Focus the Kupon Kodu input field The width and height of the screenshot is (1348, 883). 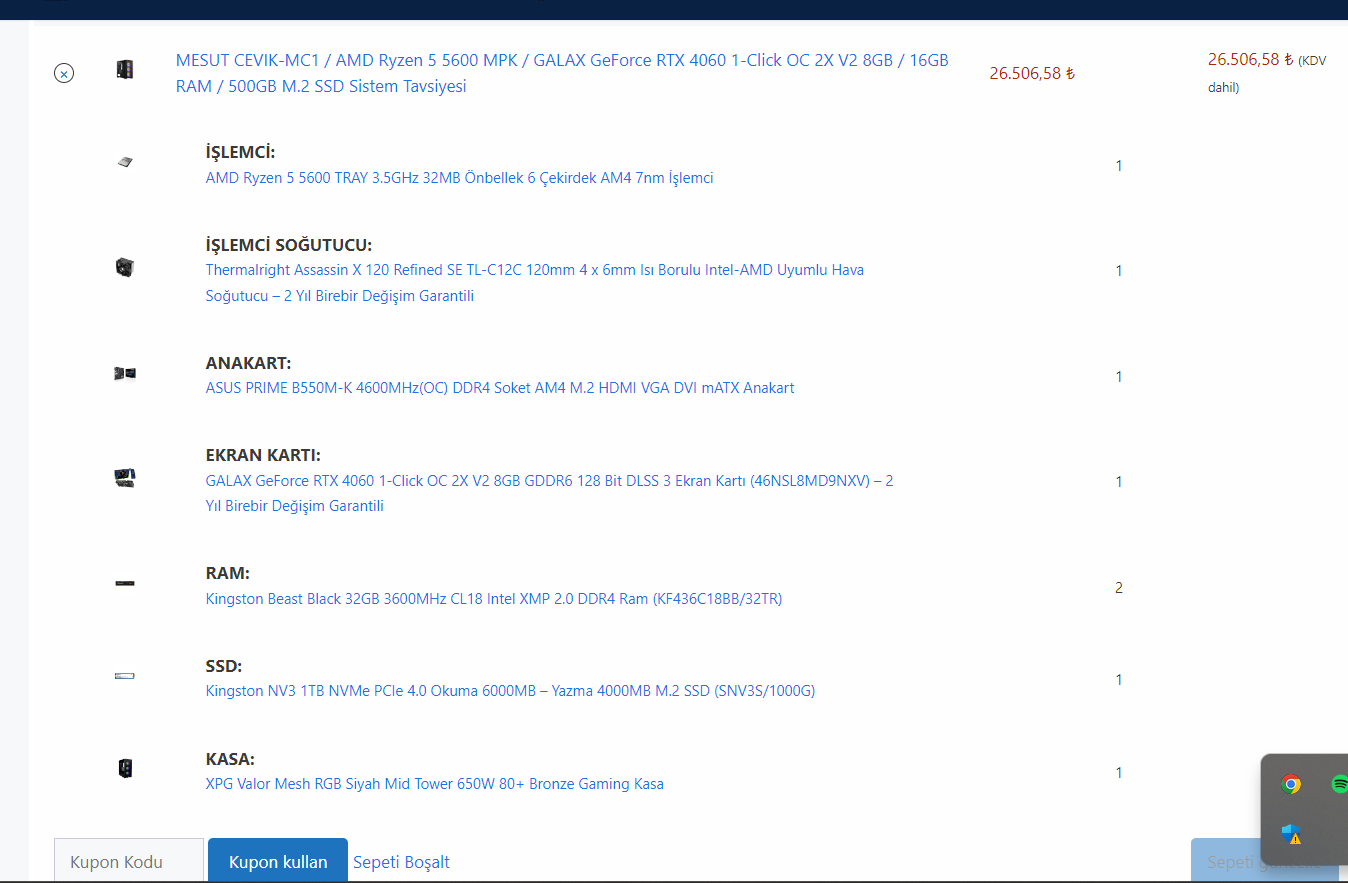(x=129, y=862)
